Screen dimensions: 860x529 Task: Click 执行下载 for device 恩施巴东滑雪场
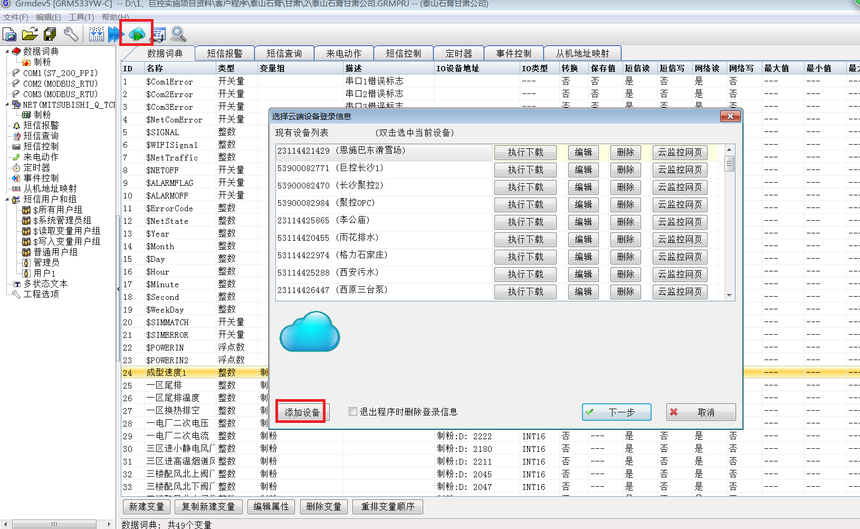(525, 152)
